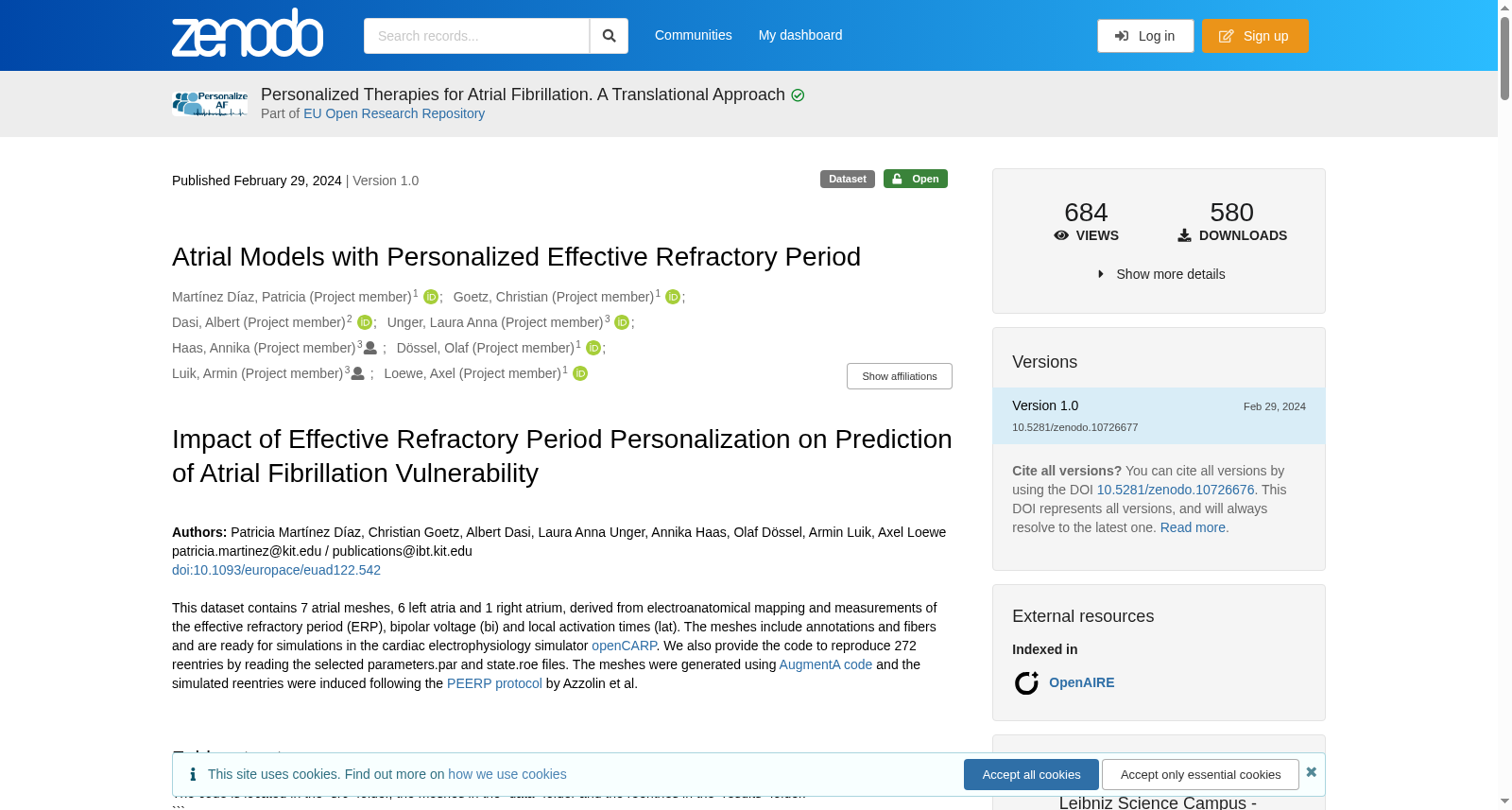1512x810 pixels.
Task: Click the Log in button
Action: 1145,36
